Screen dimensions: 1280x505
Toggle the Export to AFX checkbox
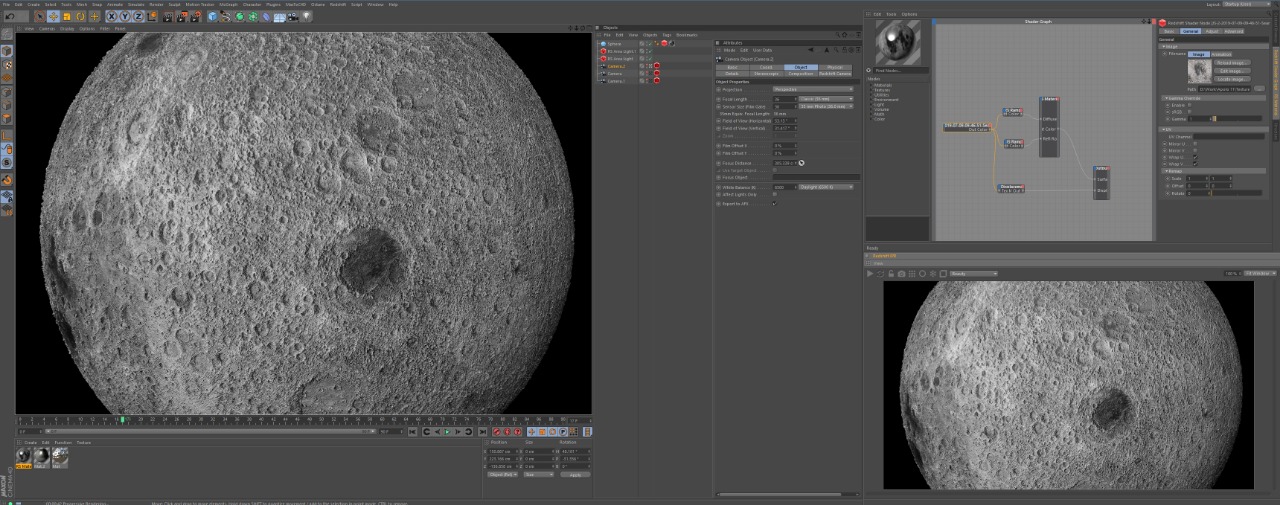[774, 203]
